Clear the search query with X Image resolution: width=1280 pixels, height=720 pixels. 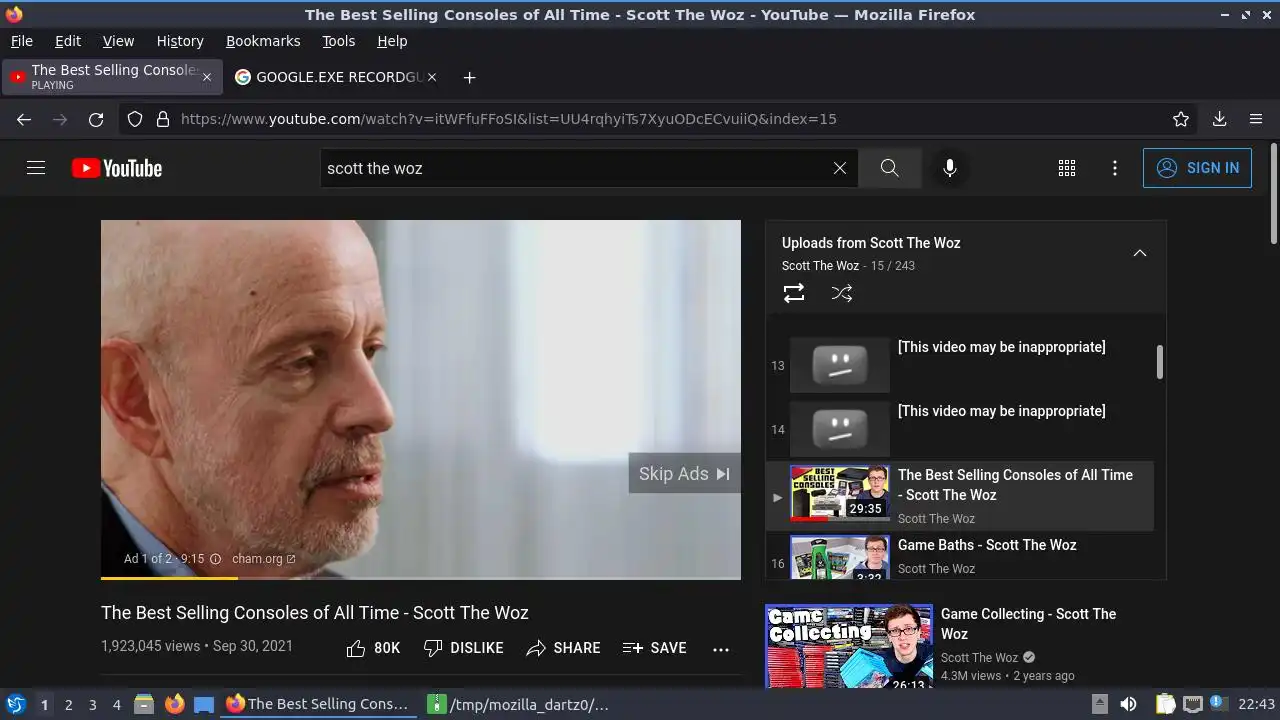tap(840, 168)
